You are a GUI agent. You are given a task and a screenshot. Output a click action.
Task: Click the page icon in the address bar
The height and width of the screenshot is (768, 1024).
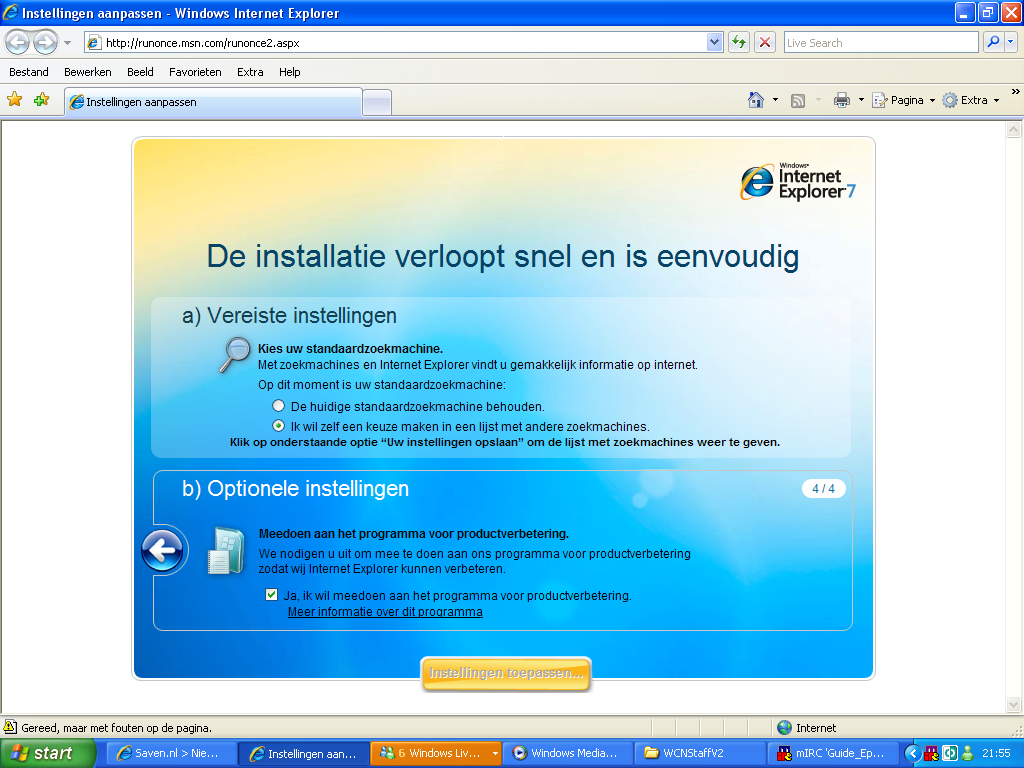(x=94, y=43)
